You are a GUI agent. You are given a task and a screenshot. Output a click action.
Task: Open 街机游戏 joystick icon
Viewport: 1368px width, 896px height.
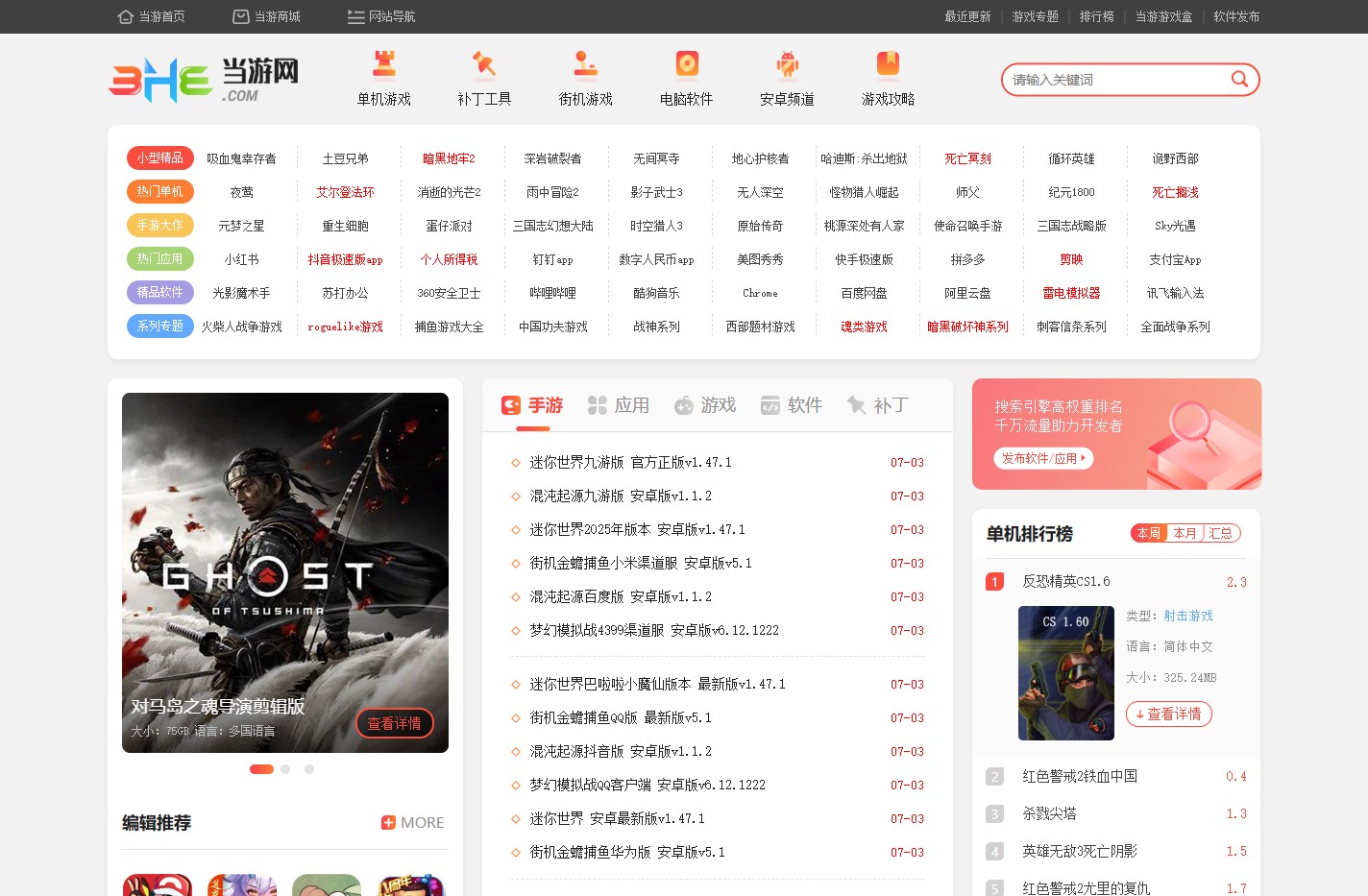pos(586,63)
